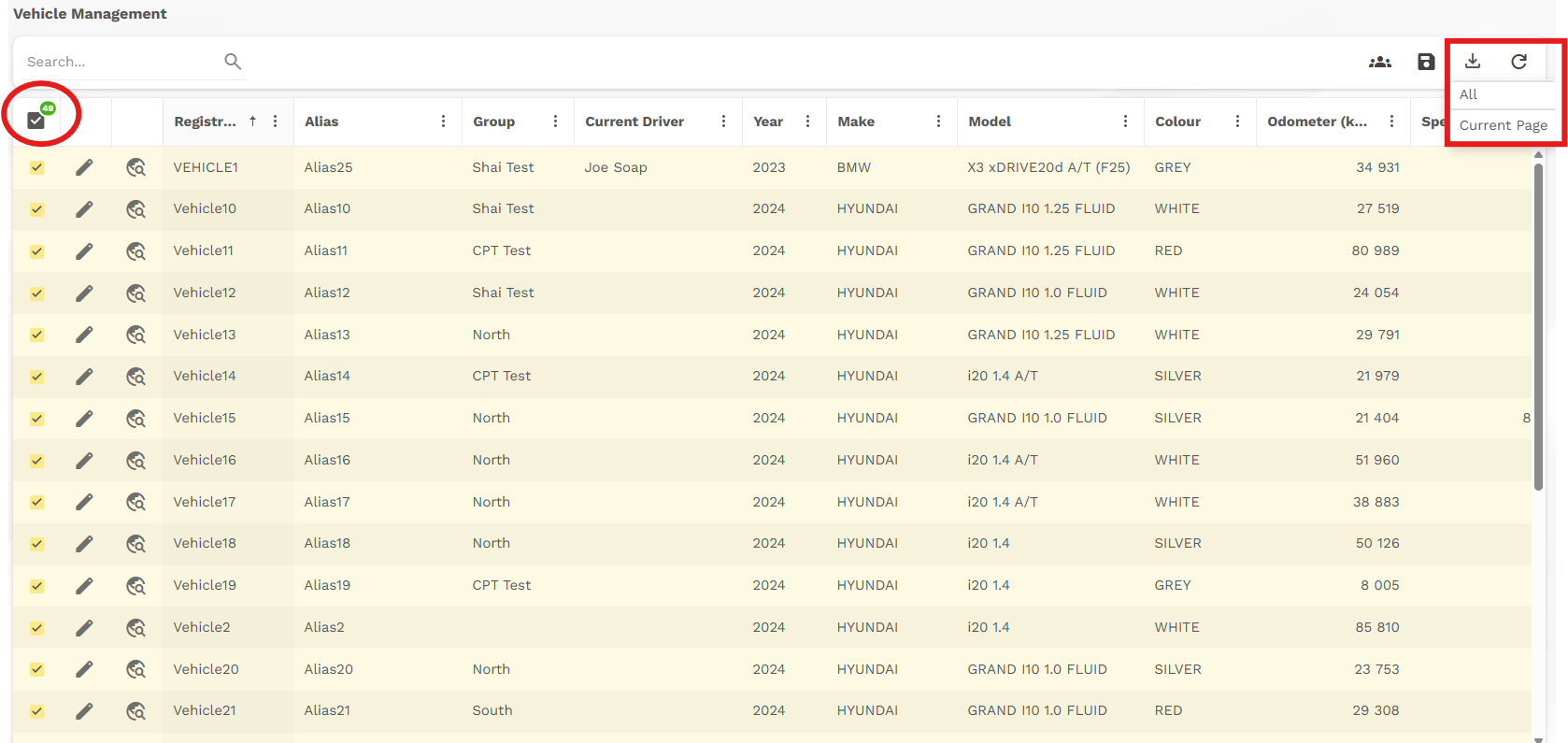Open Vehicle21 details view icon
This screenshot has height=743, width=1568.
click(x=136, y=711)
